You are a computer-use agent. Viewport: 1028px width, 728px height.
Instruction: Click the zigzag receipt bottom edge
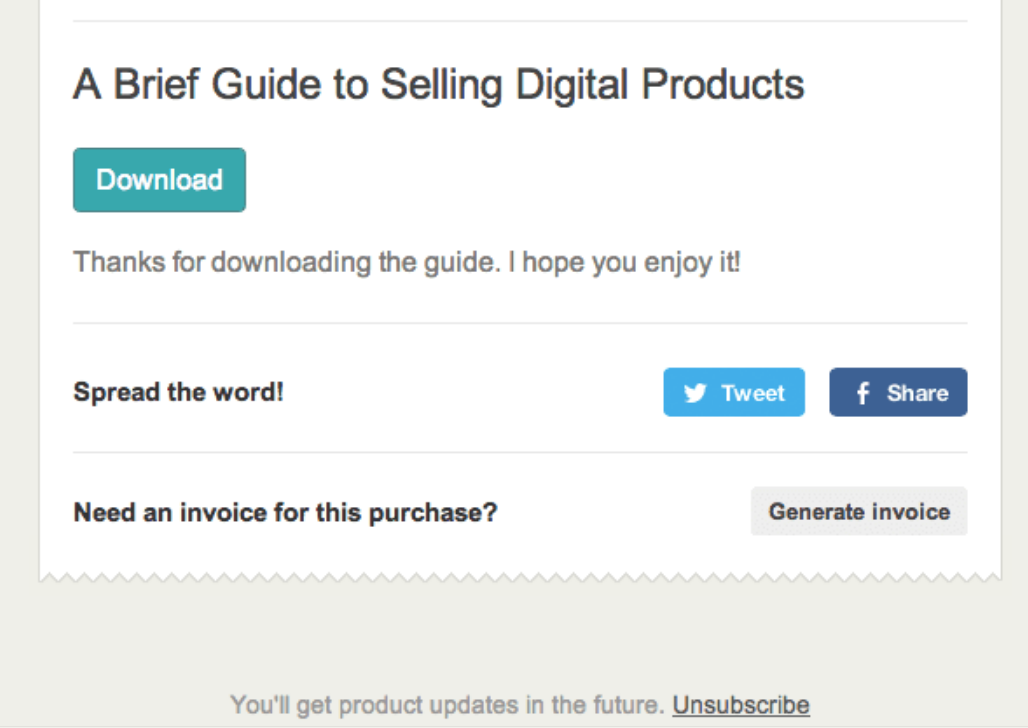point(520,577)
